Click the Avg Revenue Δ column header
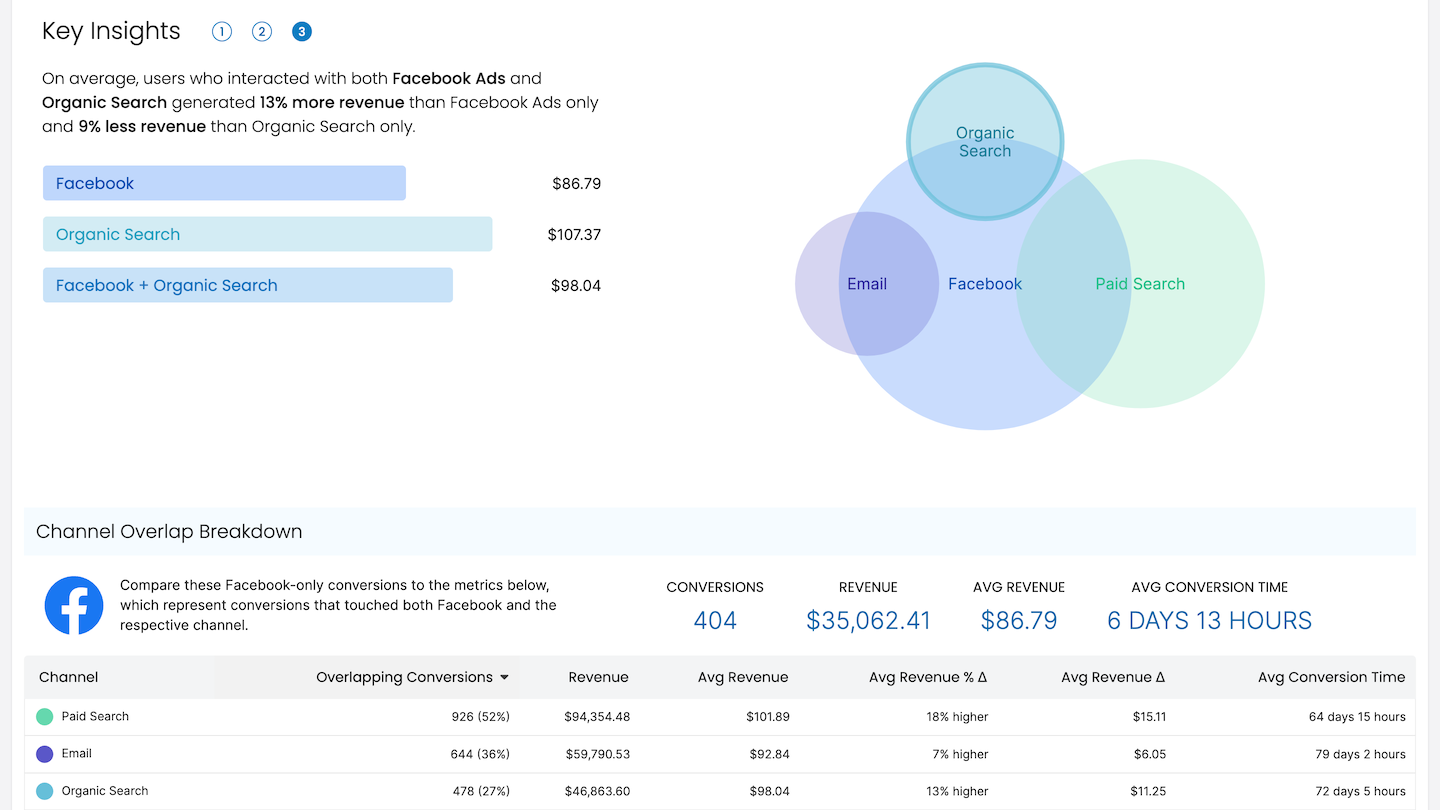This screenshot has width=1440, height=810. 1113,677
